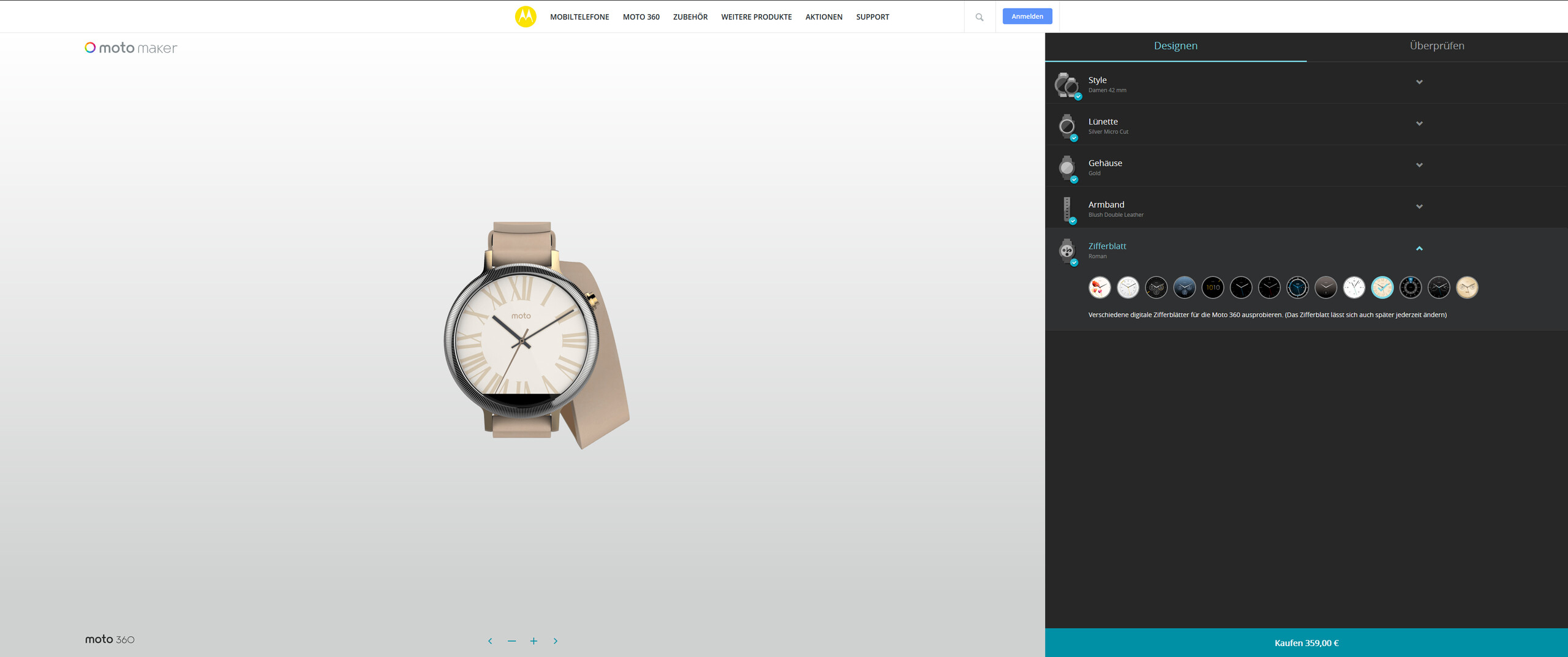The image size is (1568, 657).
Task: Open the Mobiltelefone menu
Action: pos(579,17)
